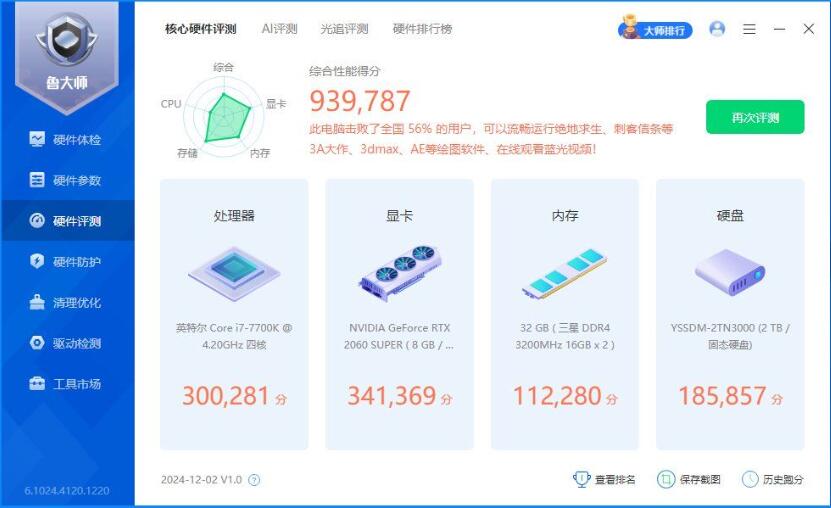Image resolution: width=831 pixels, height=508 pixels.
Task: Click YSSDM-2TN3000 disk description
Action: point(730,336)
